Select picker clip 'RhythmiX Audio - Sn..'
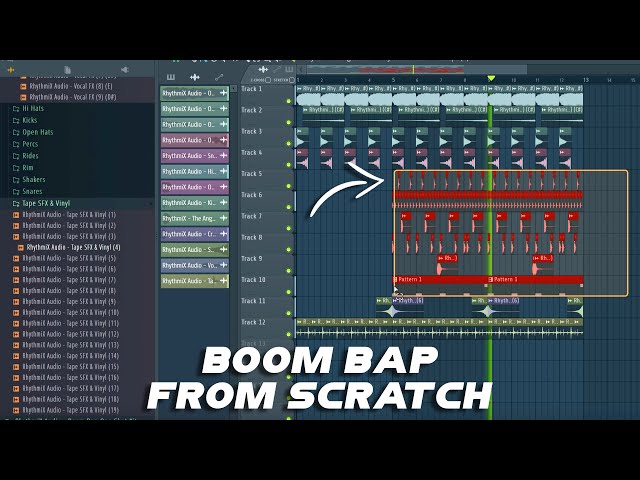 [195, 156]
